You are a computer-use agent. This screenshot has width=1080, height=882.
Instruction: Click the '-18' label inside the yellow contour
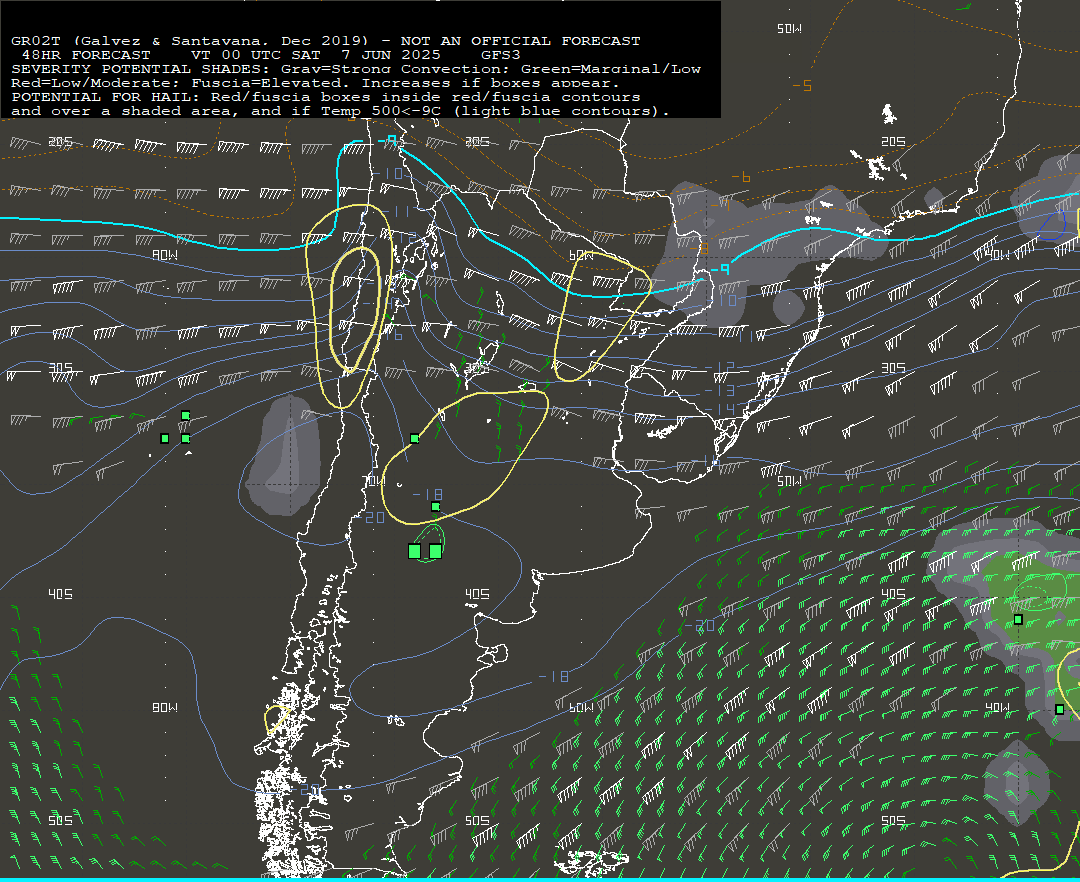(x=428, y=494)
